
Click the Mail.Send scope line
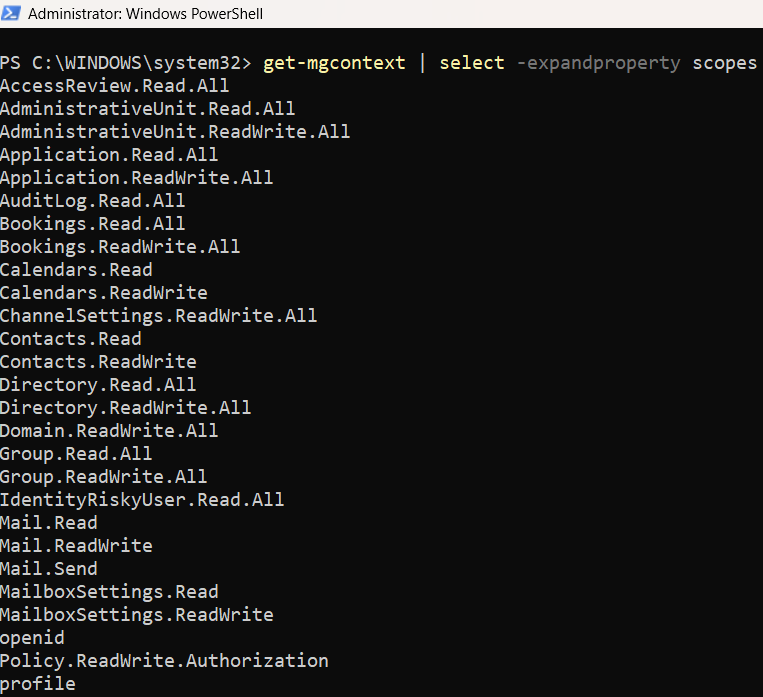49,569
